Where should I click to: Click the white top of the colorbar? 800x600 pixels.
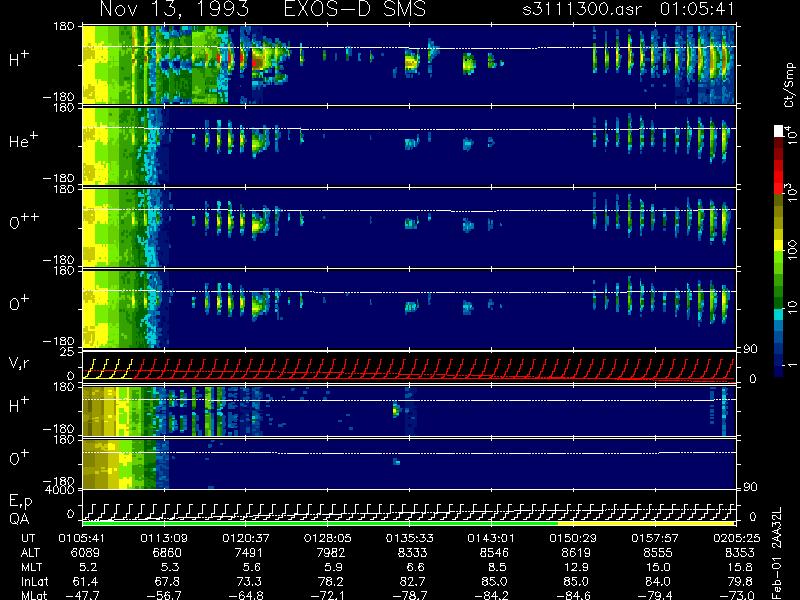(779, 131)
